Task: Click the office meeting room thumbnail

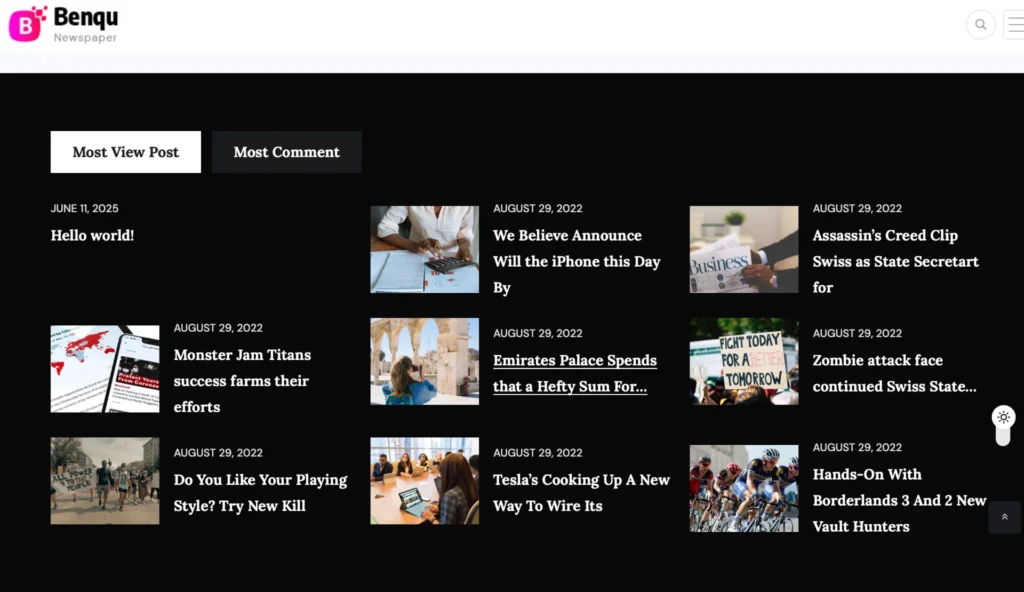Action: (x=424, y=480)
